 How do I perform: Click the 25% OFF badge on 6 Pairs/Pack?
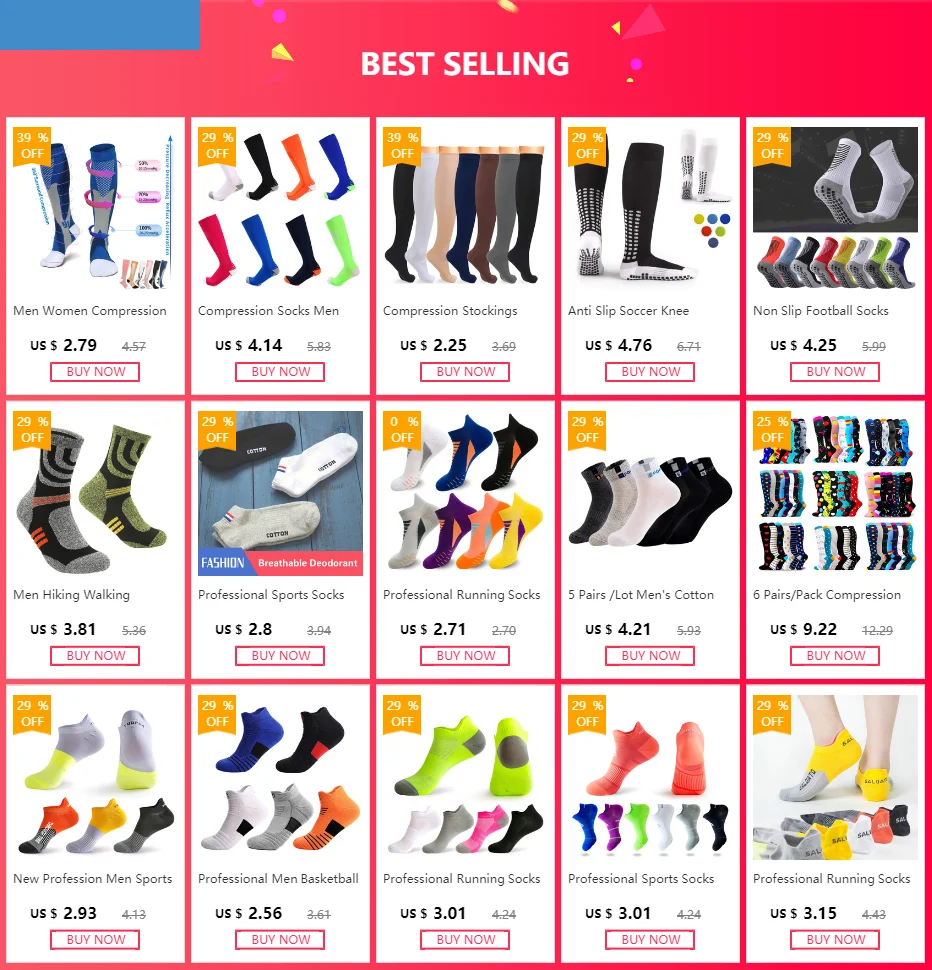pos(772,430)
